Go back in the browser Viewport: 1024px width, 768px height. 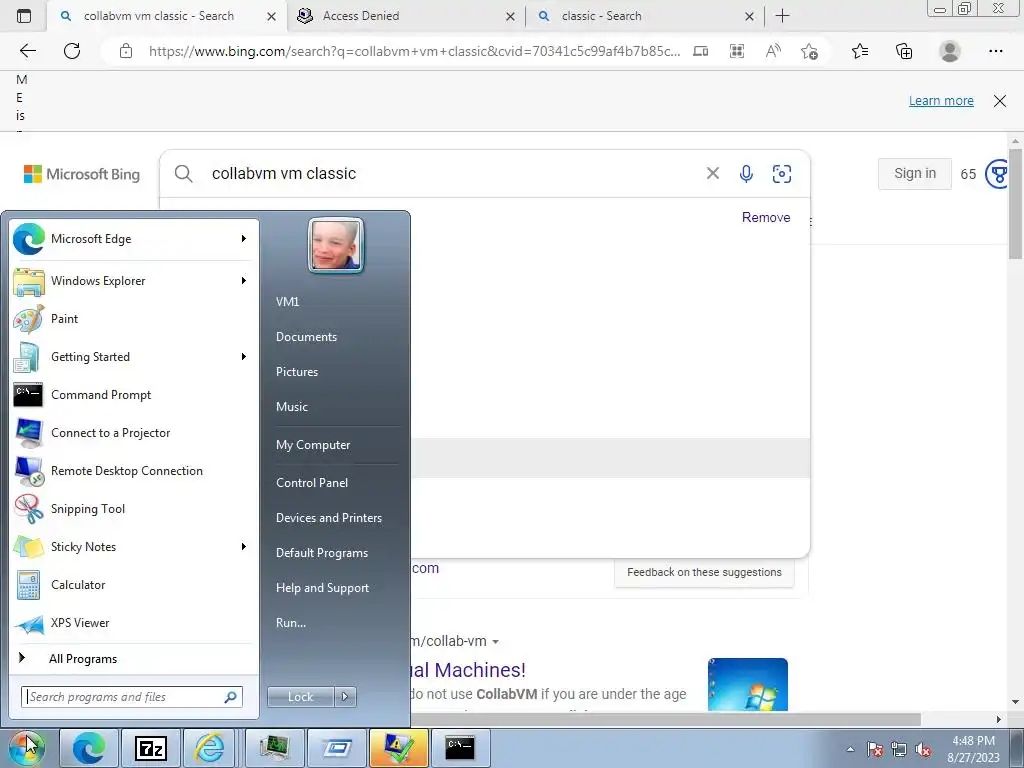(27, 51)
